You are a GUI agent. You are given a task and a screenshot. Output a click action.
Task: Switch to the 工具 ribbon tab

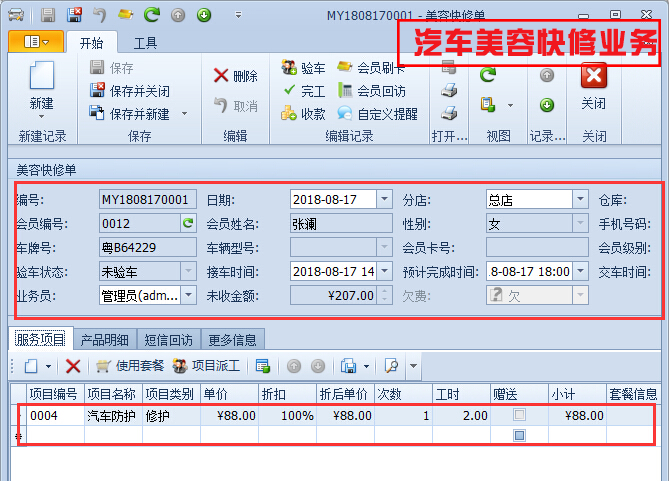[145, 43]
